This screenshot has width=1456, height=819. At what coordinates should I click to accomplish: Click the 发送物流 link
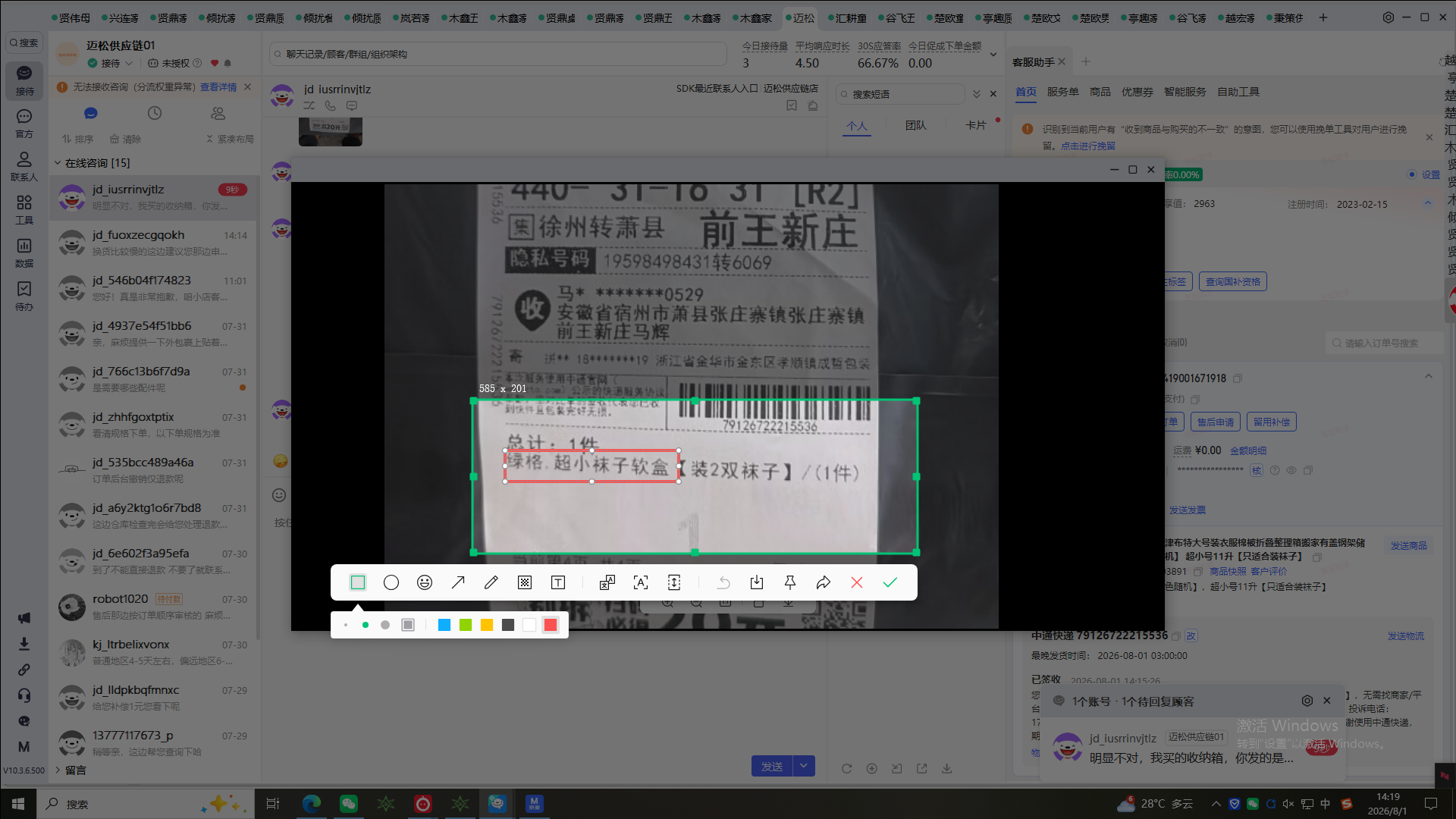[x=1406, y=636]
